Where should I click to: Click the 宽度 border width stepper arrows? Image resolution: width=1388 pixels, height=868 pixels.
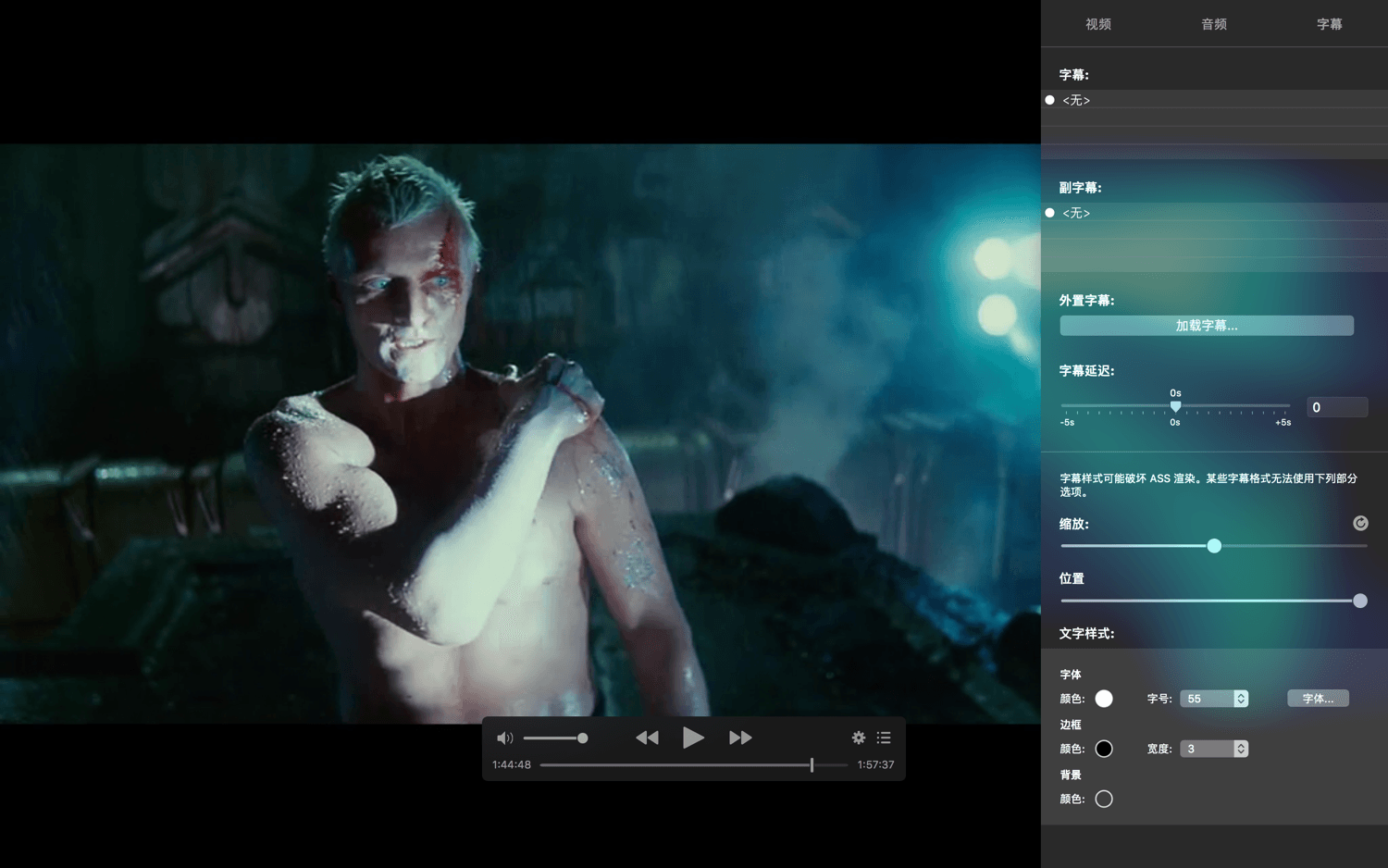point(1241,749)
